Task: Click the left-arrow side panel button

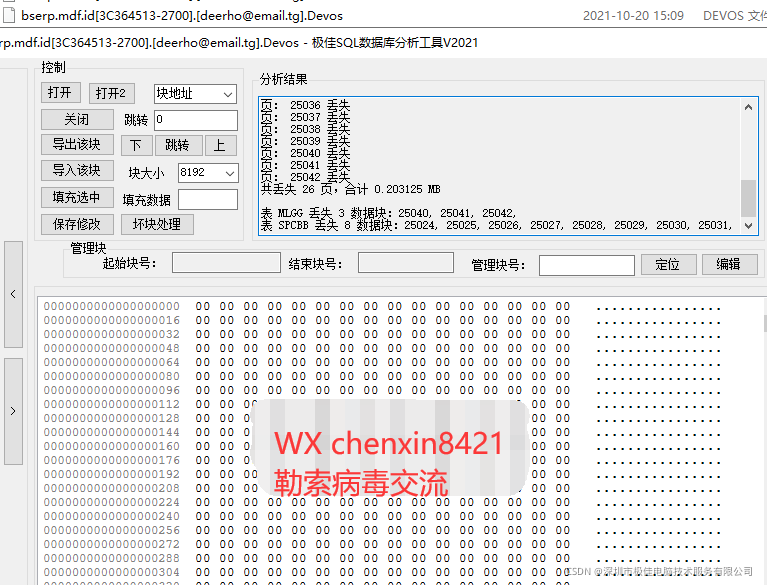Action: (12, 294)
